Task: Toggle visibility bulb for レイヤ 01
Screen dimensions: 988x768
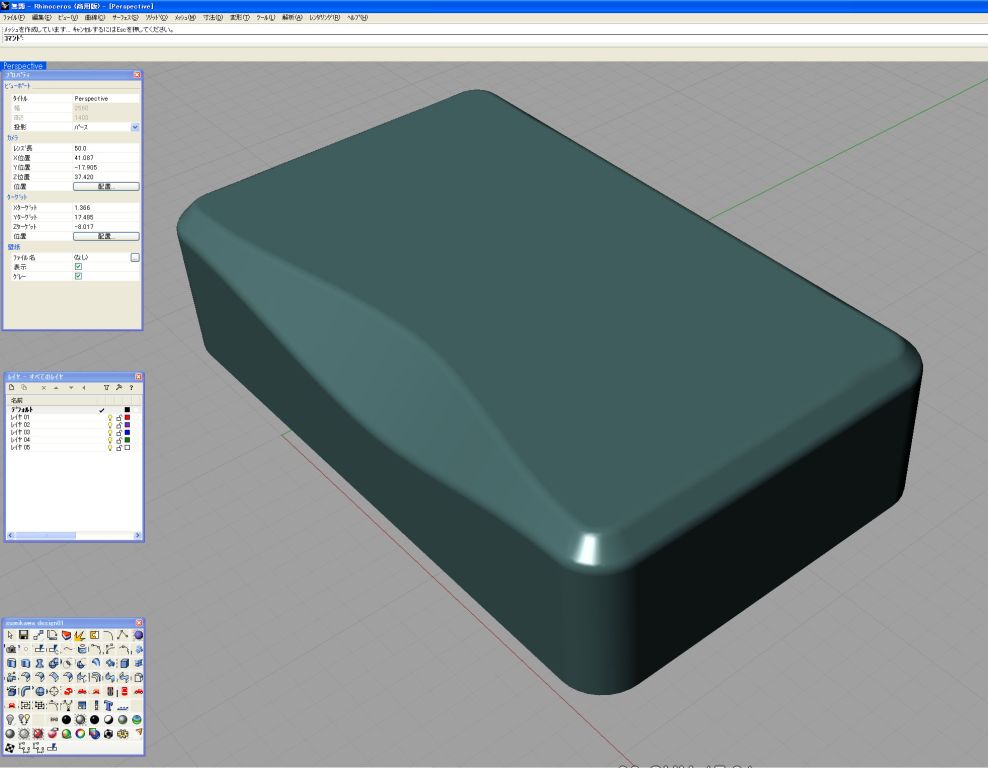Action: (110, 418)
